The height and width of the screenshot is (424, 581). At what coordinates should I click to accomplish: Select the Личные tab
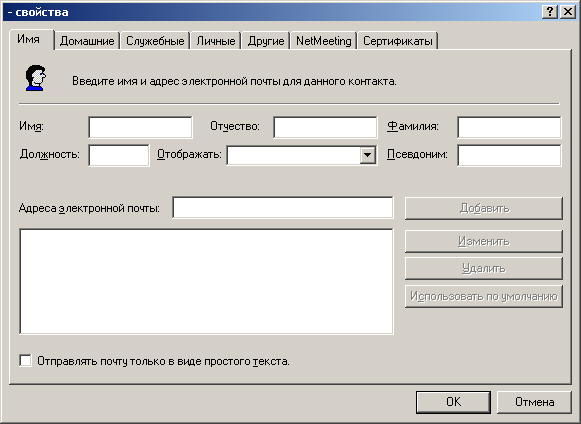(x=216, y=41)
